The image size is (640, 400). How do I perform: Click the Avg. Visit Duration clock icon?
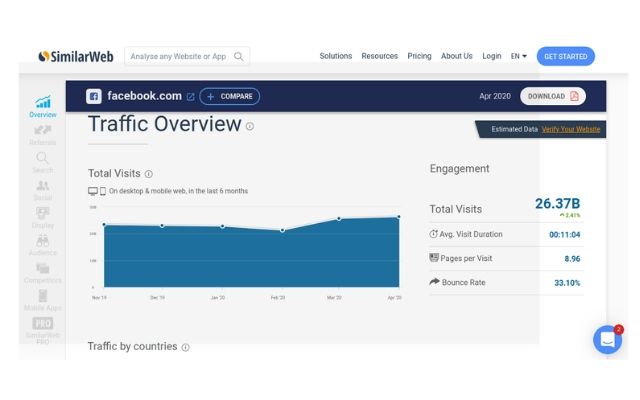pos(433,234)
